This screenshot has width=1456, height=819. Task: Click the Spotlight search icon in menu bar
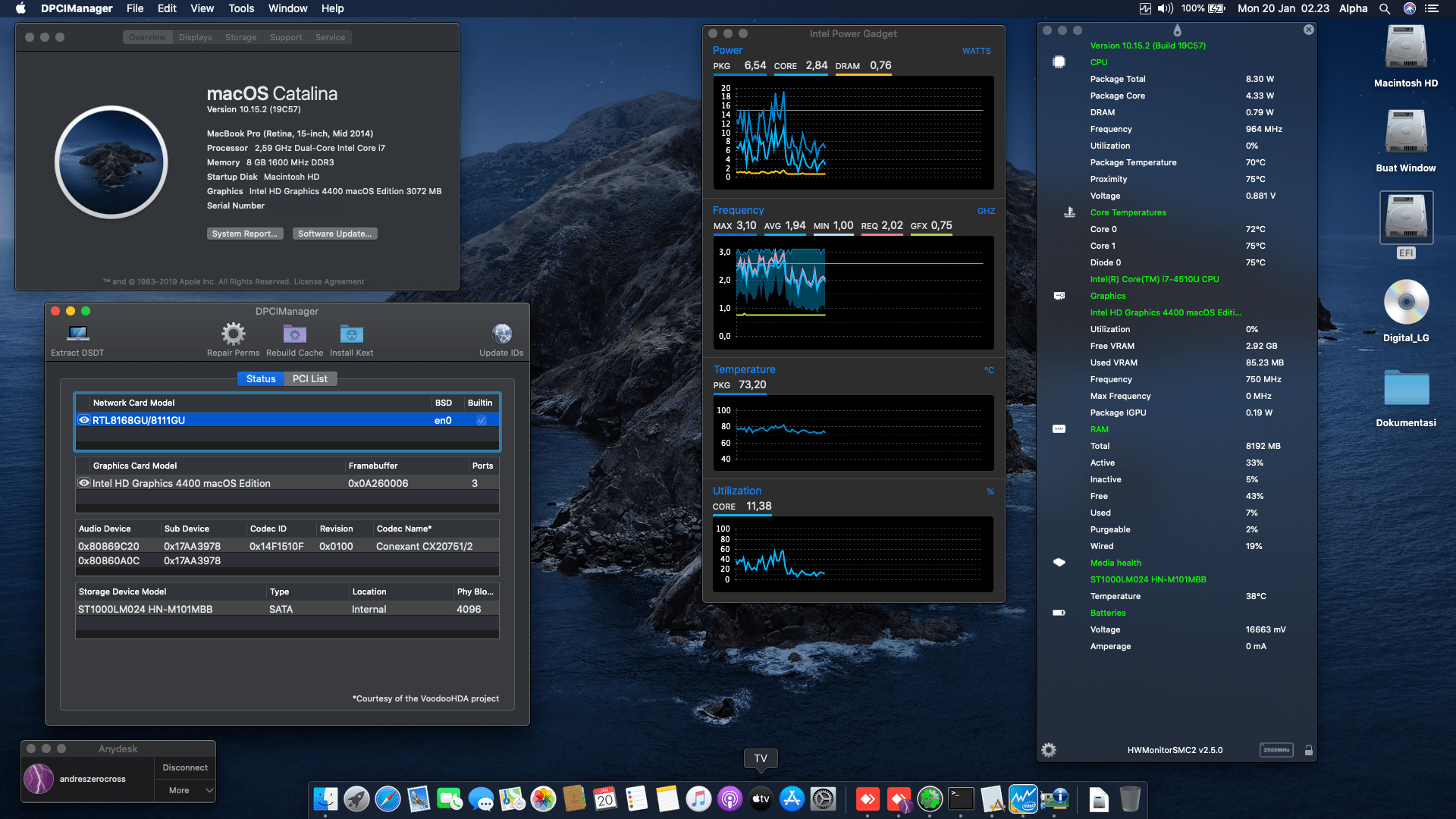coord(1384,8)
